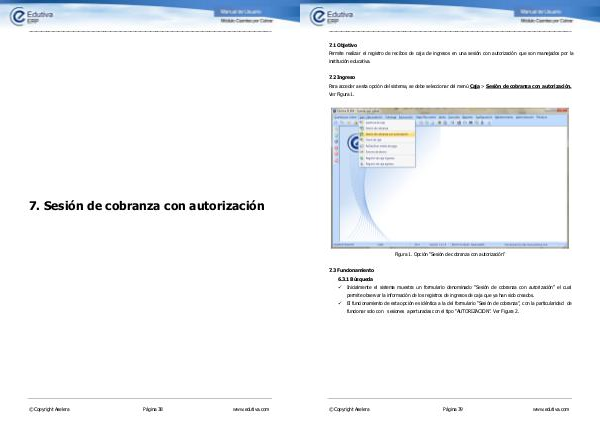The width and height of the screenshot is (600, 424).
Task: Click the "7.3 Funcionamiento" section heading
Action: point(351,270)
